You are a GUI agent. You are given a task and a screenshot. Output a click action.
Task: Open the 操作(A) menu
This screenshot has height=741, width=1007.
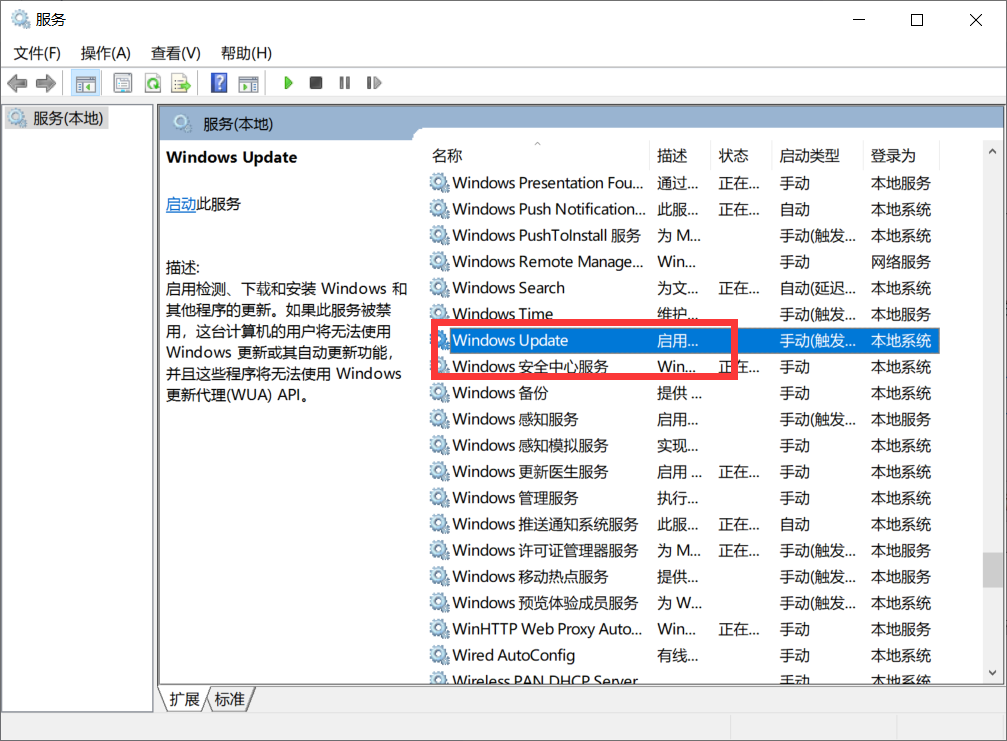coord(106,53)
